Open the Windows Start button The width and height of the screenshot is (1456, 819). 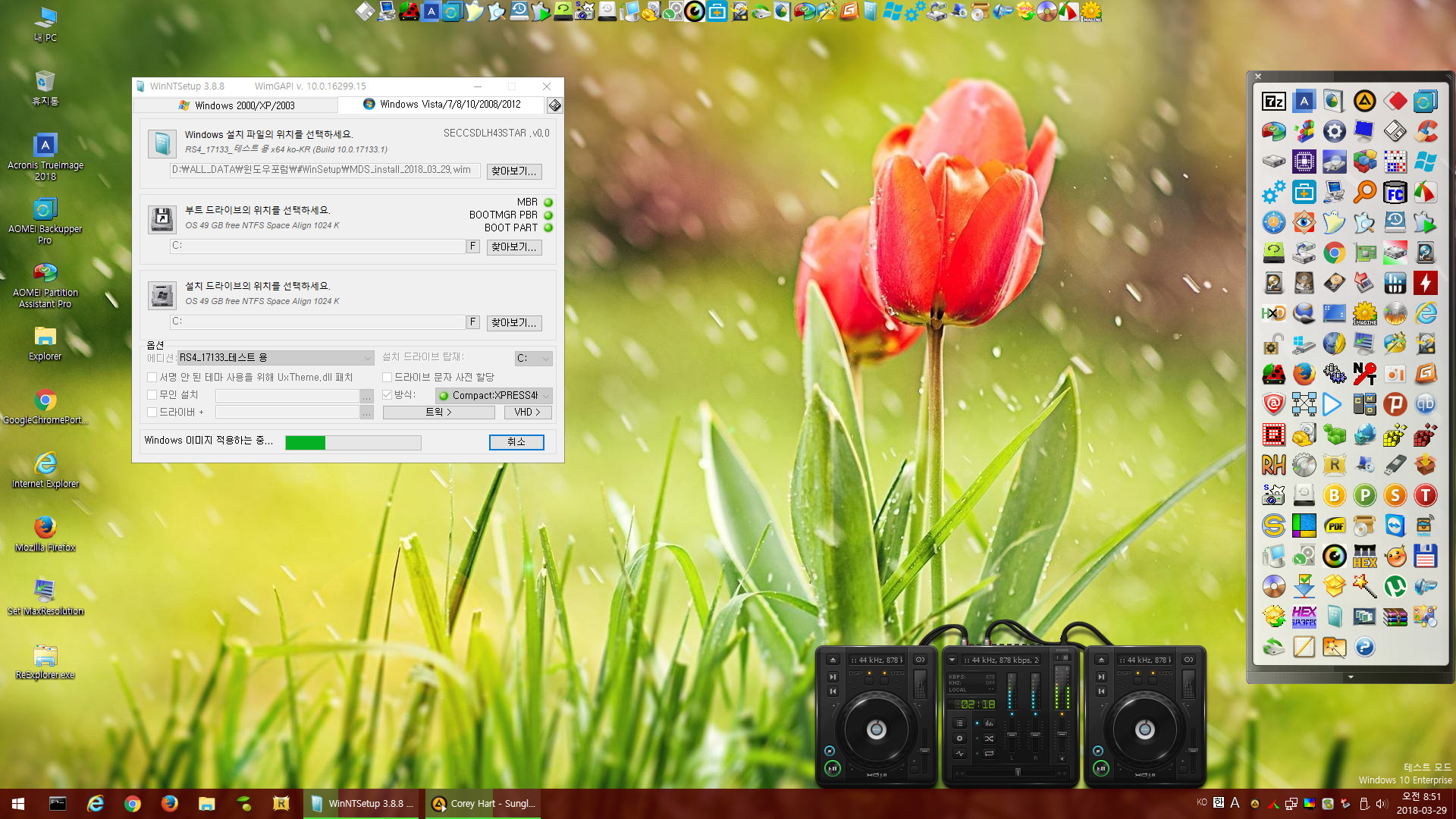pos(18,804)
